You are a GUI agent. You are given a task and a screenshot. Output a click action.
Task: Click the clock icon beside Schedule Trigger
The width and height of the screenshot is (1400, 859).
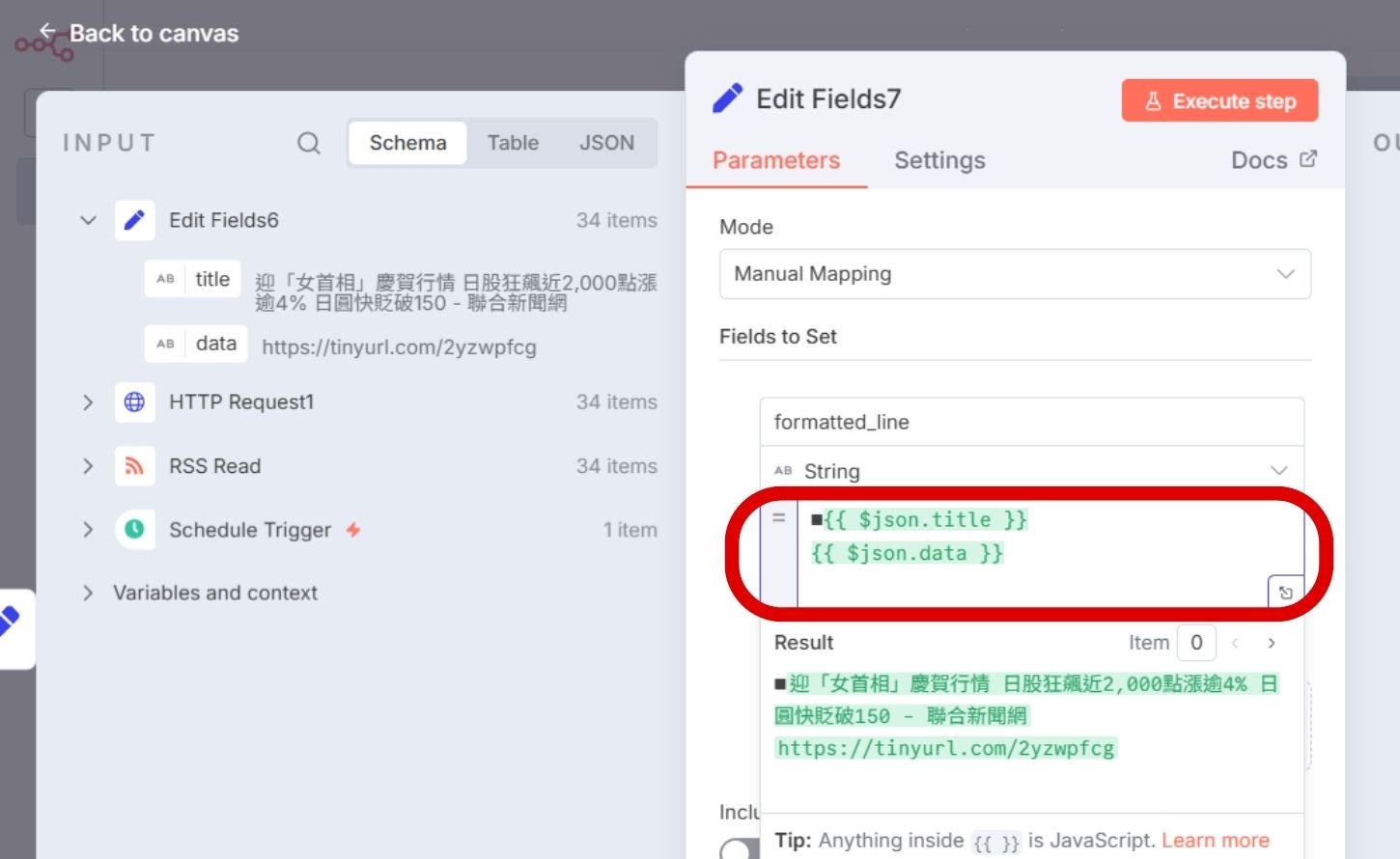134,530
